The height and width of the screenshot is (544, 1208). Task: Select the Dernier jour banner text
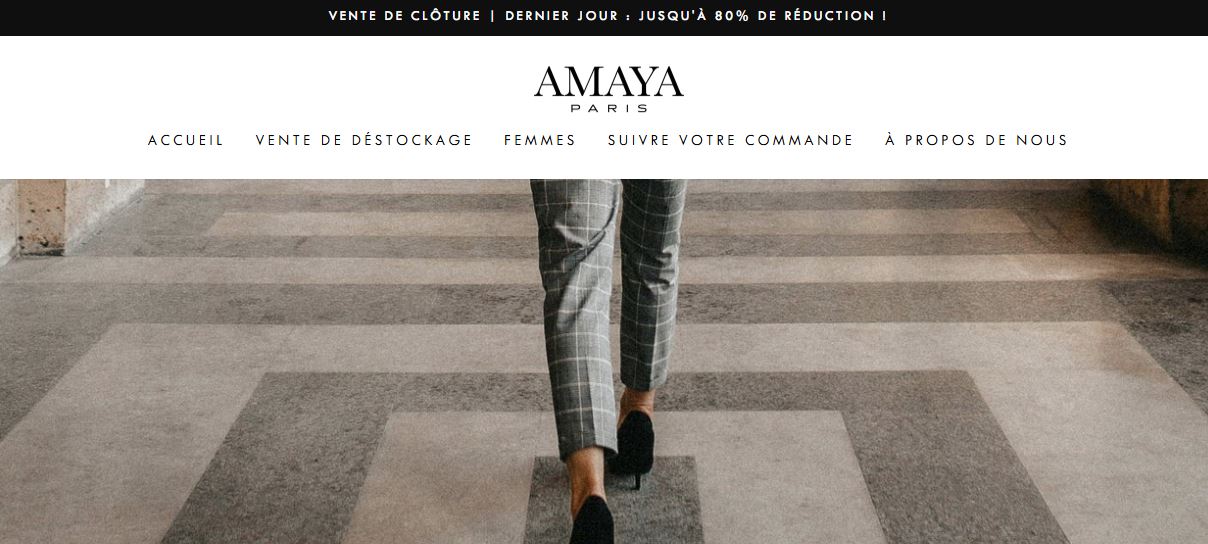point(559,16)
